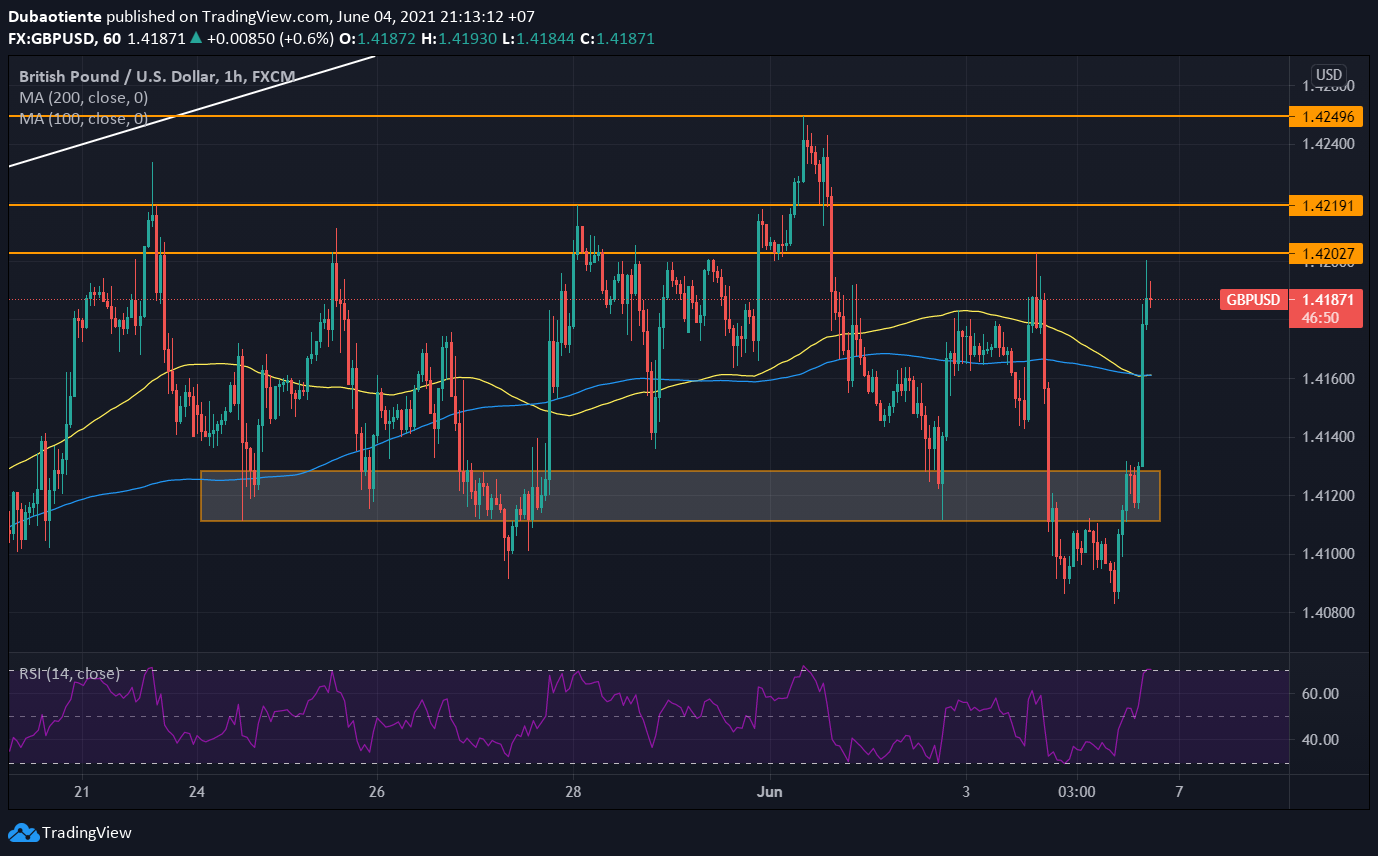This screenshot has height=856, width=1378.
Task: Click the 1.42191 orange price label
Action: [x=1327, y=205]
